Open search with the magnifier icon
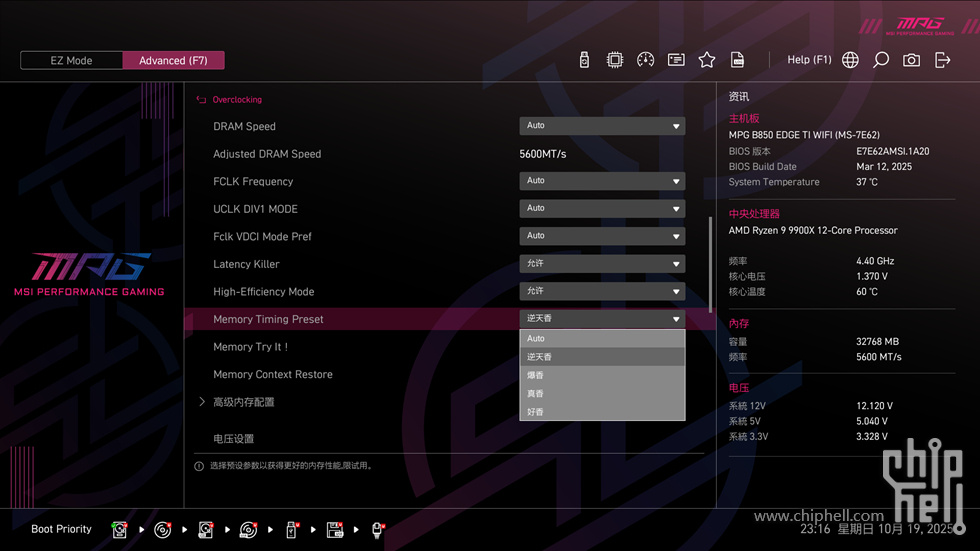Screen dimensions: 980x551 tap(881, 60)
